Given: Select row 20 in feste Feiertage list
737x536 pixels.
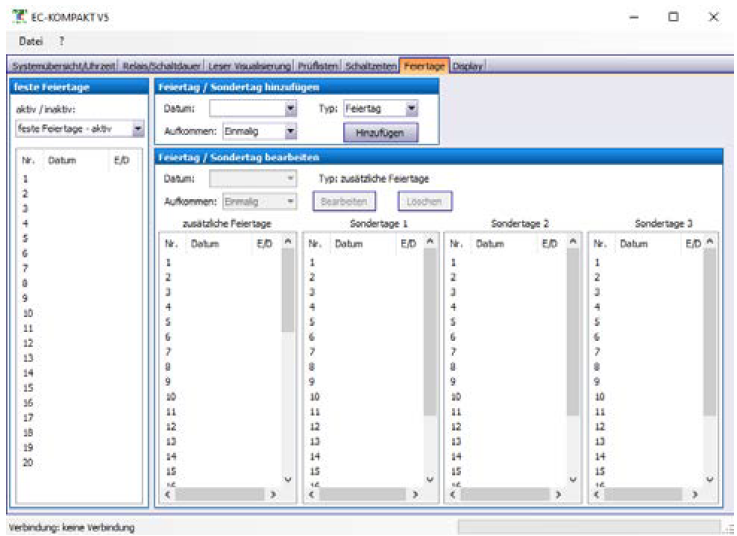Looking at the screenshot, I should tap(79, 462).
